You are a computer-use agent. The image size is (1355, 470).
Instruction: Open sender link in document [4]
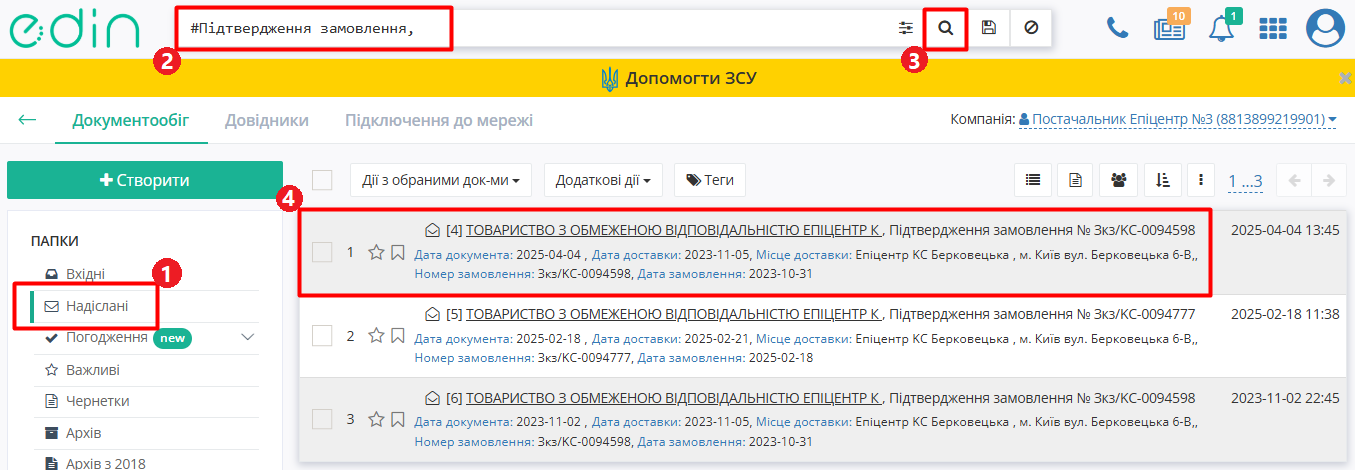tap(674, 230)
